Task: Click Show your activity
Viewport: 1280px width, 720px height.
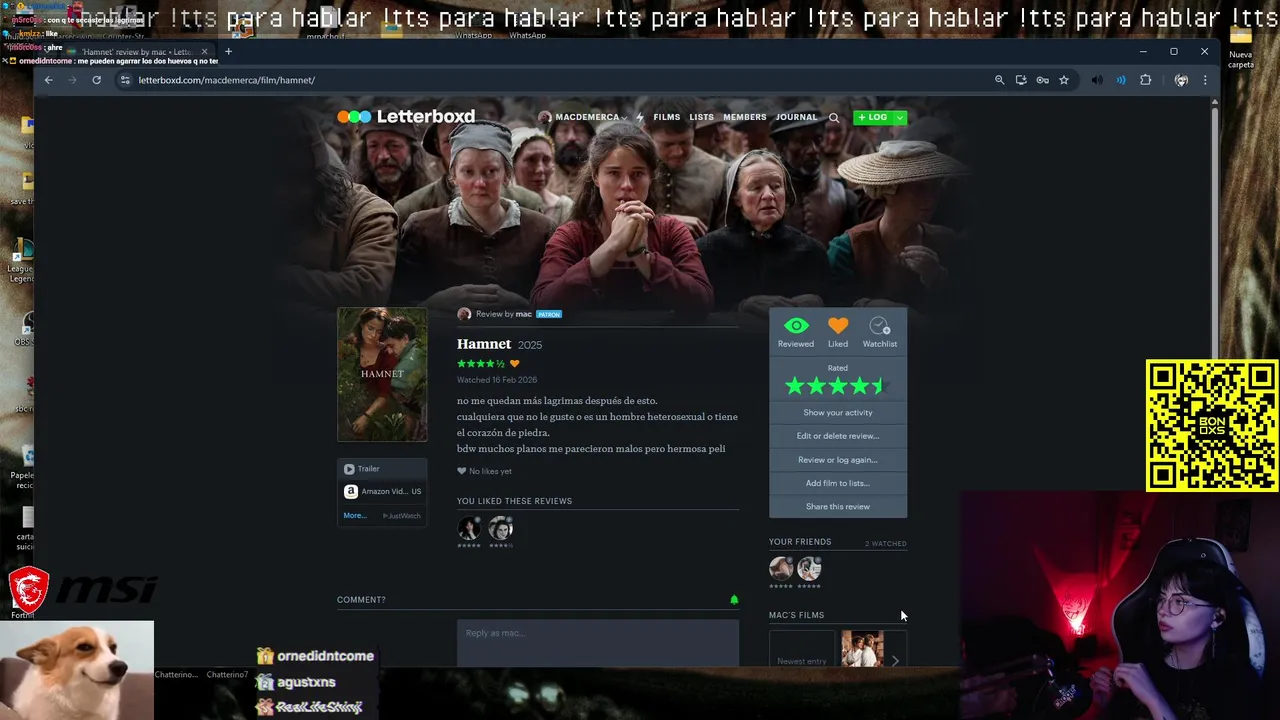Action: coord(838,412)
